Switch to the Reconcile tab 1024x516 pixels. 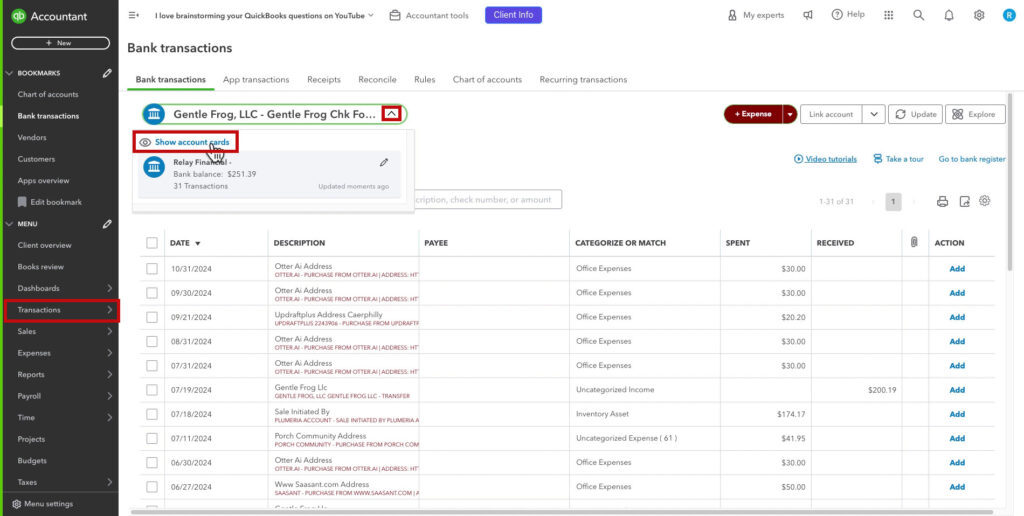click(377, 80)
